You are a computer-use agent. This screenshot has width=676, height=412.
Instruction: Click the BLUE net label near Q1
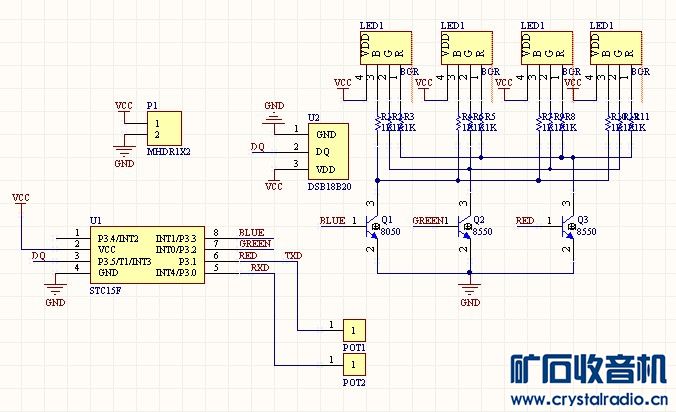(x=332, y=221)
